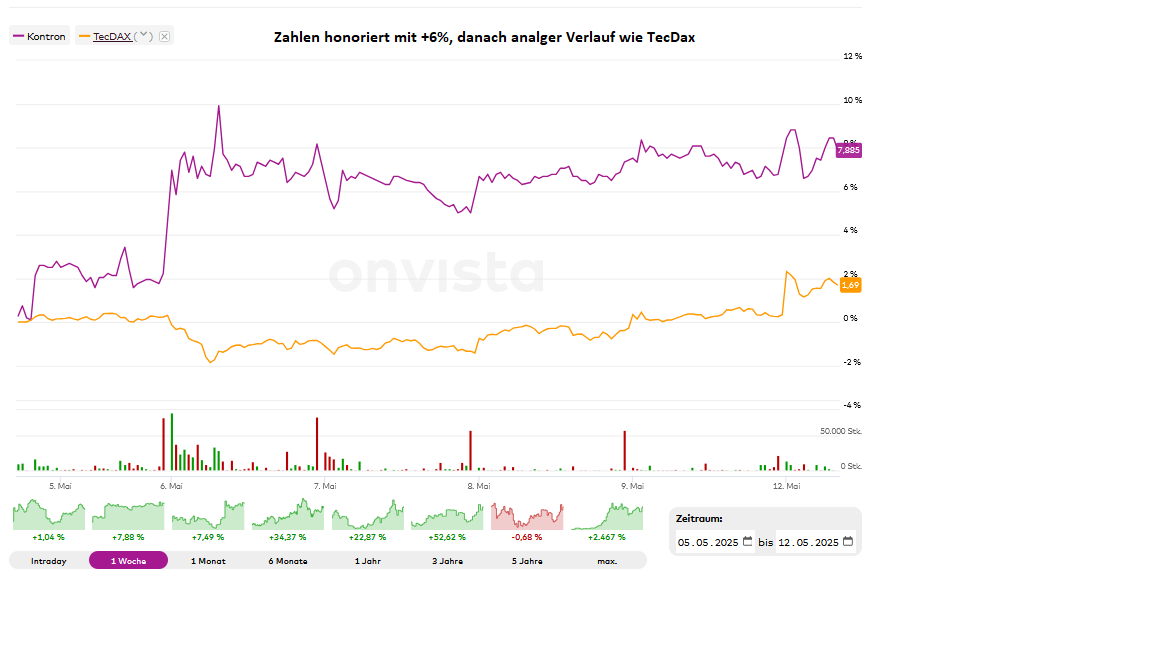Open calendar picker for end date
Image resolution: width=1152 pixels, height=648 pixels.
[848, 542]
